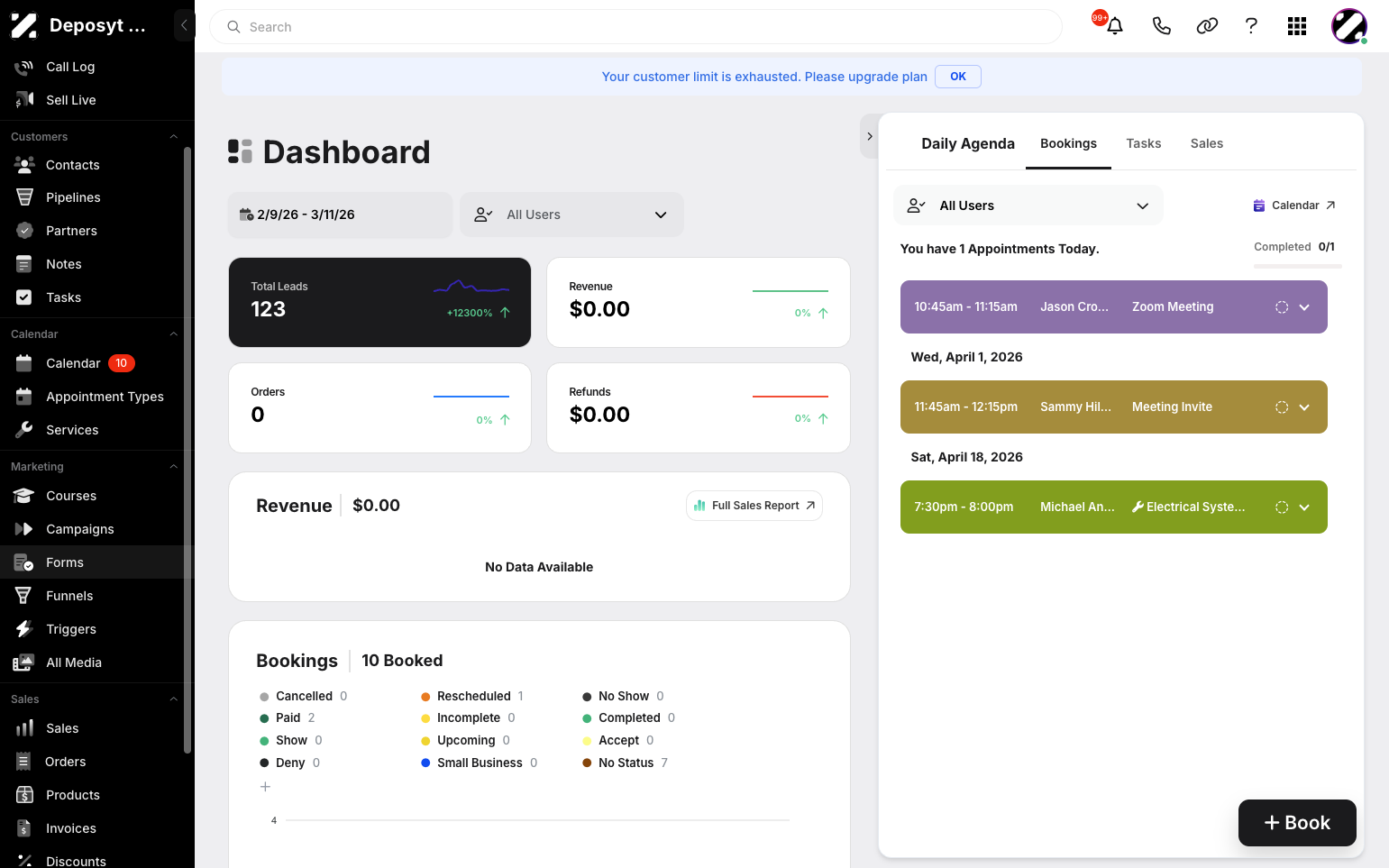
Task: Collapse the Customers sidebar section
Action: coord(173,137)
